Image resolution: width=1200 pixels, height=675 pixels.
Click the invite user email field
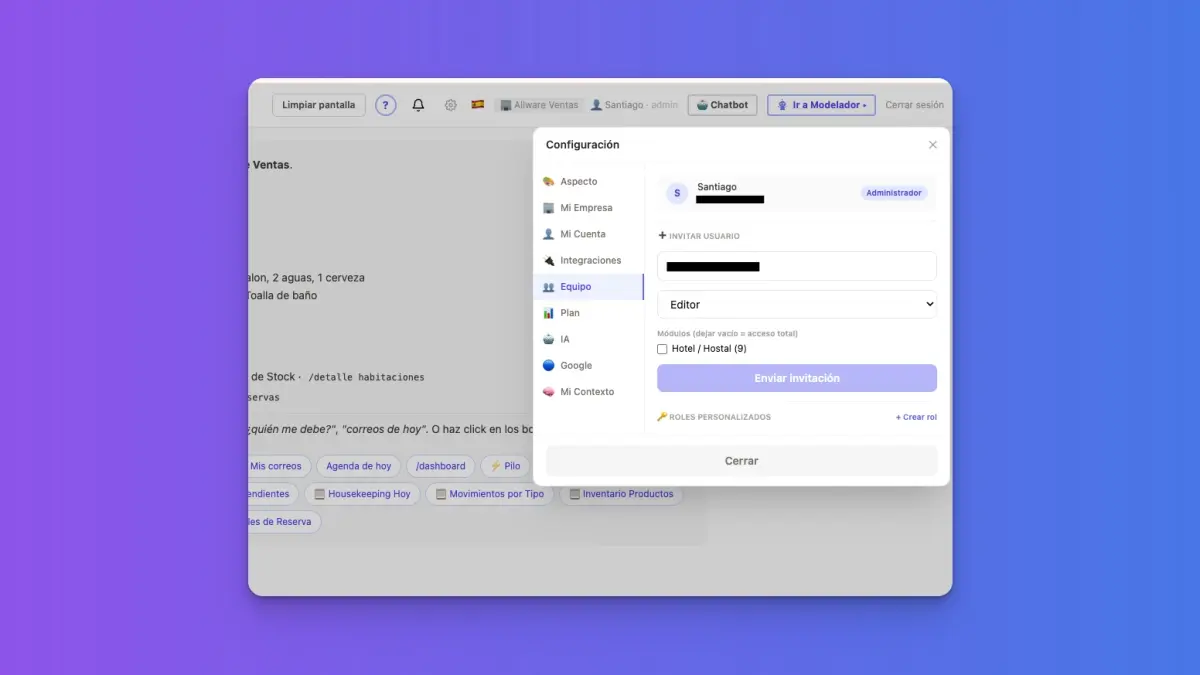tap(797, 266)
